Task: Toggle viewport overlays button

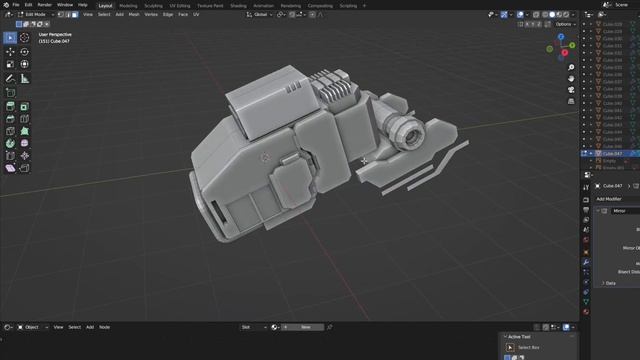Action: [520, 14]
